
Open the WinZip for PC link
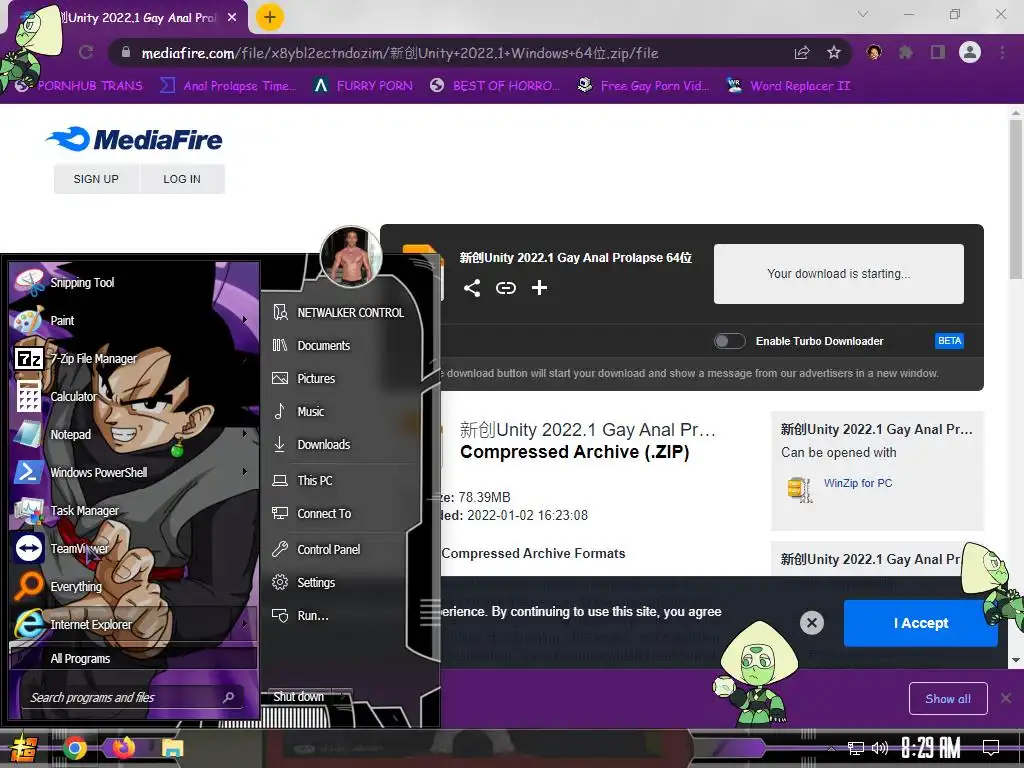coord(857,483)
